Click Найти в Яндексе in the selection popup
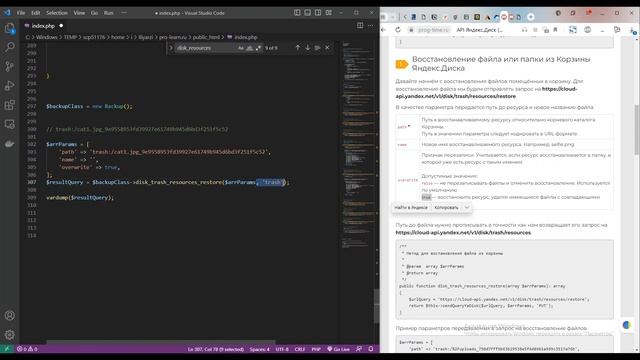This screenshot has height=360, width=640. click(x=411, y=207)
